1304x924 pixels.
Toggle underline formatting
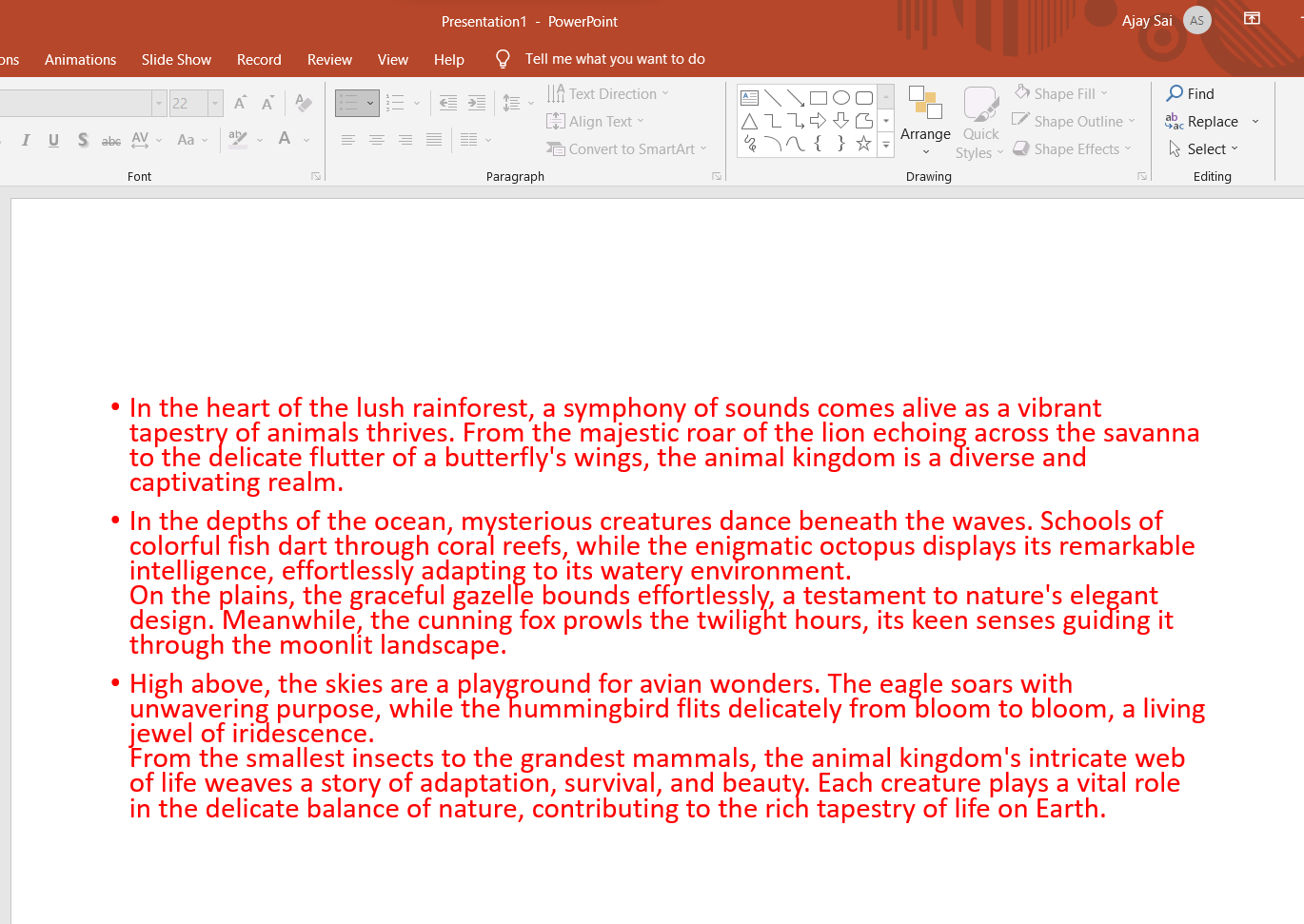(x=53, y=140)
